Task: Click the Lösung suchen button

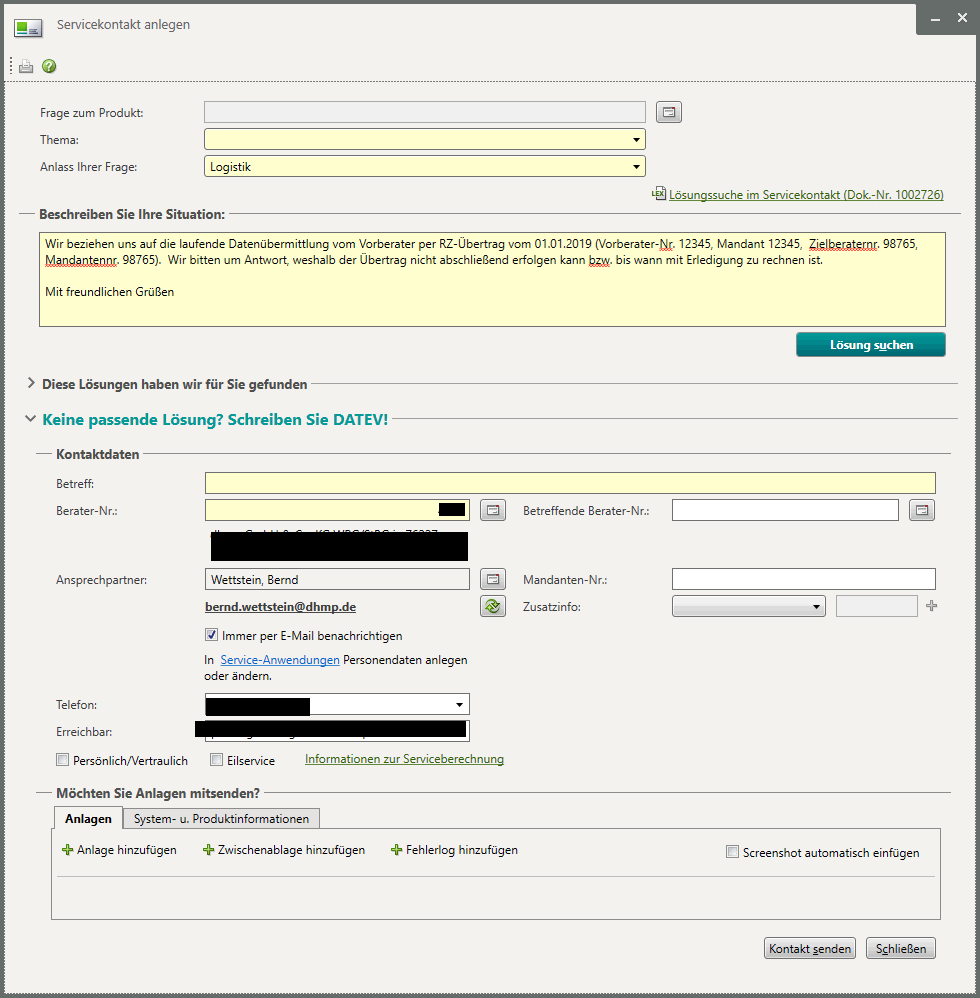Action: (x=871, y=345)
